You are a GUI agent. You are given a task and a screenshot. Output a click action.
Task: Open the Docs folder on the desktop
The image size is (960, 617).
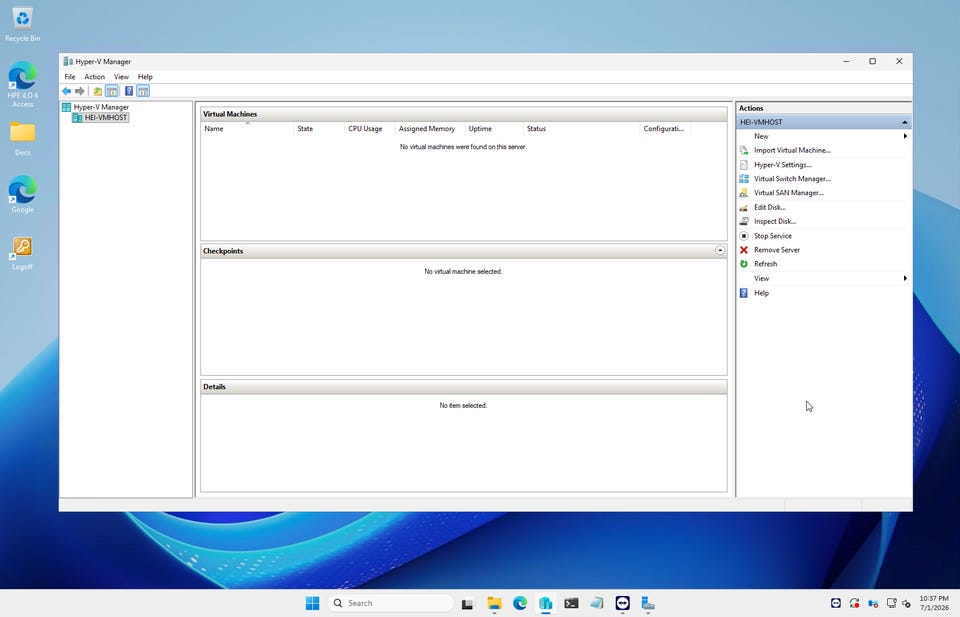(23, 138)
